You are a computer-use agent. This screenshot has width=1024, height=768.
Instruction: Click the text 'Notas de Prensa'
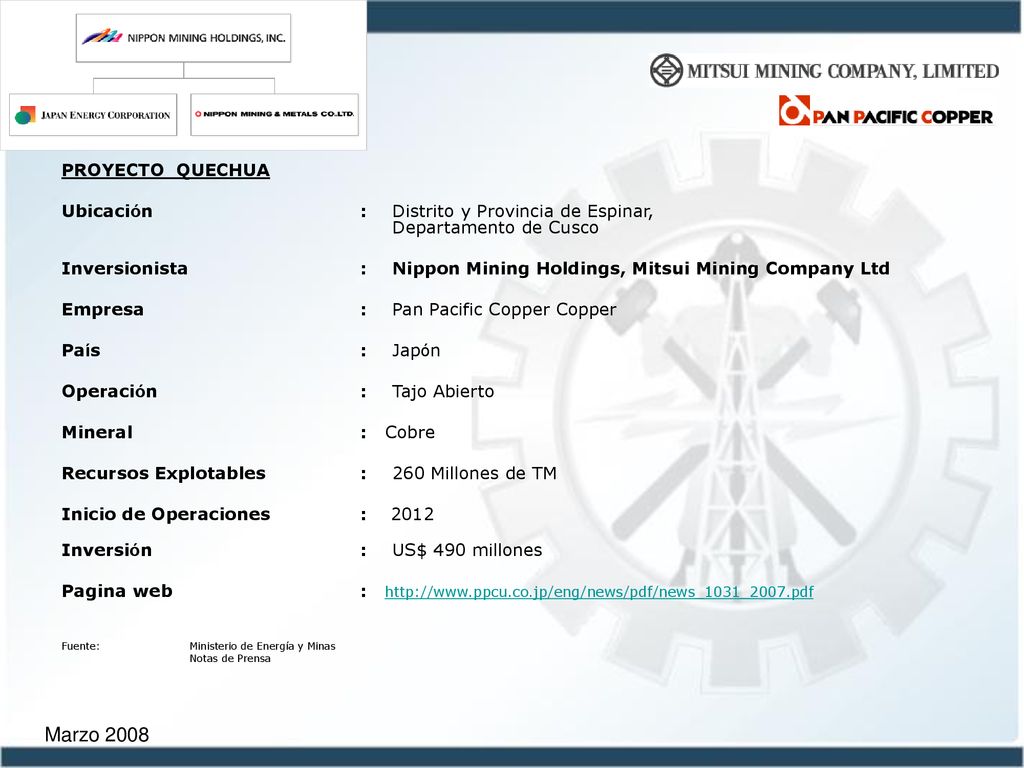(230, 658)
